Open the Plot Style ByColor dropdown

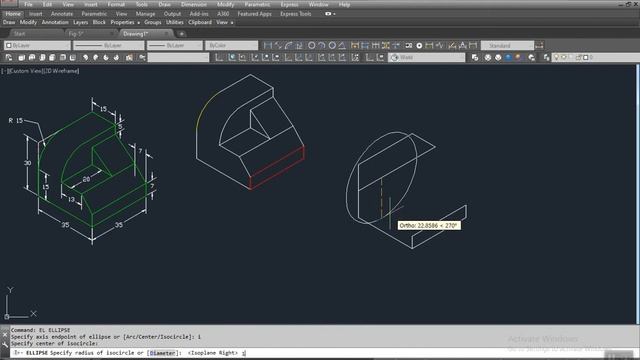(231, 45)
